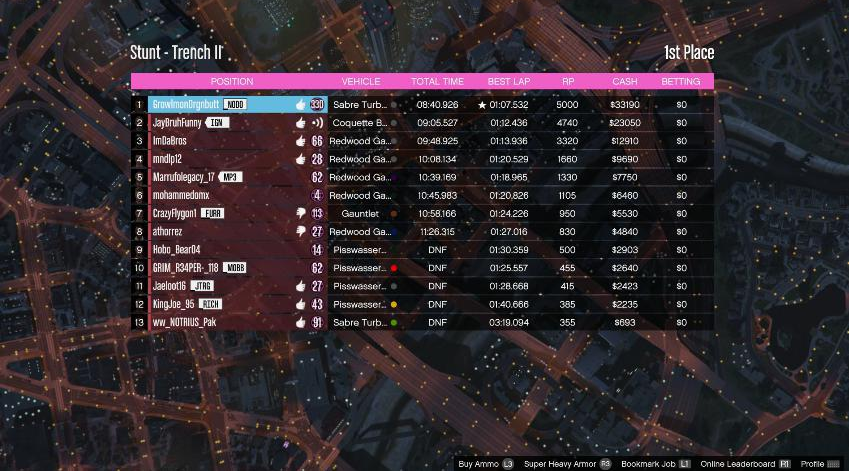This screenshot has width=849, height=471.
Task: Click the Stunt - Trench II title
Action: pyautogui.click(x=176, y=53)
